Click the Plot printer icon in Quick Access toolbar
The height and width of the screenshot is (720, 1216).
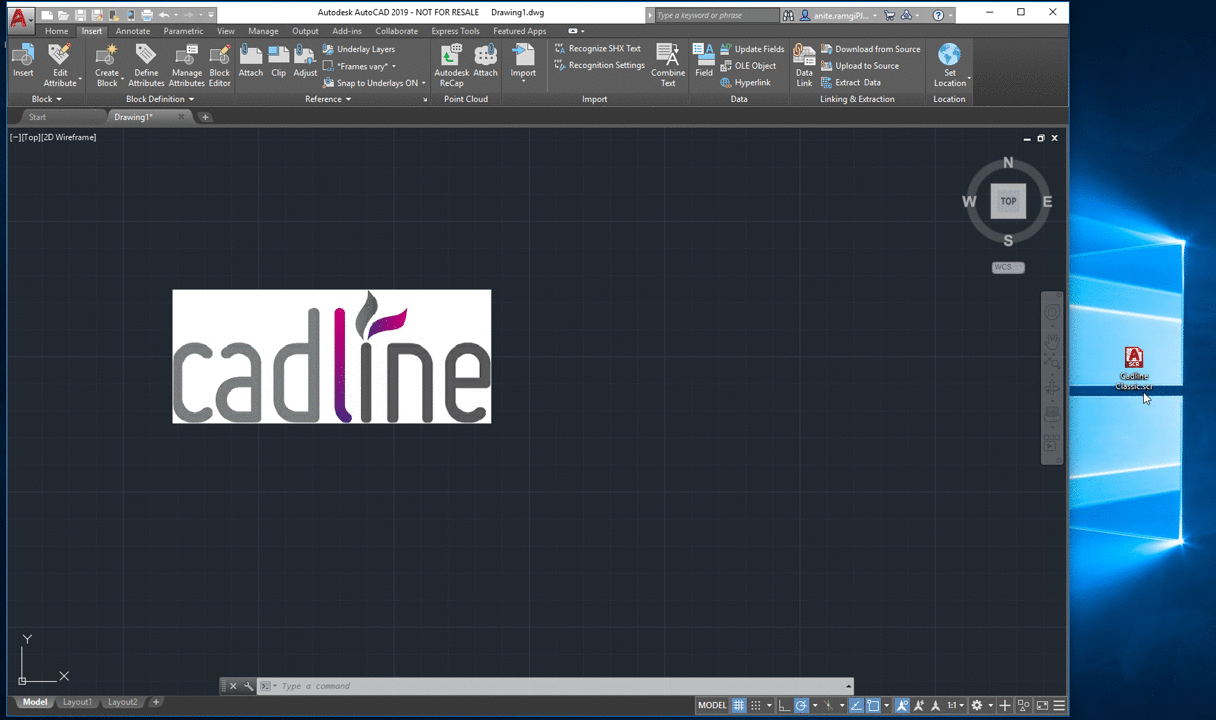pos(147,15)
